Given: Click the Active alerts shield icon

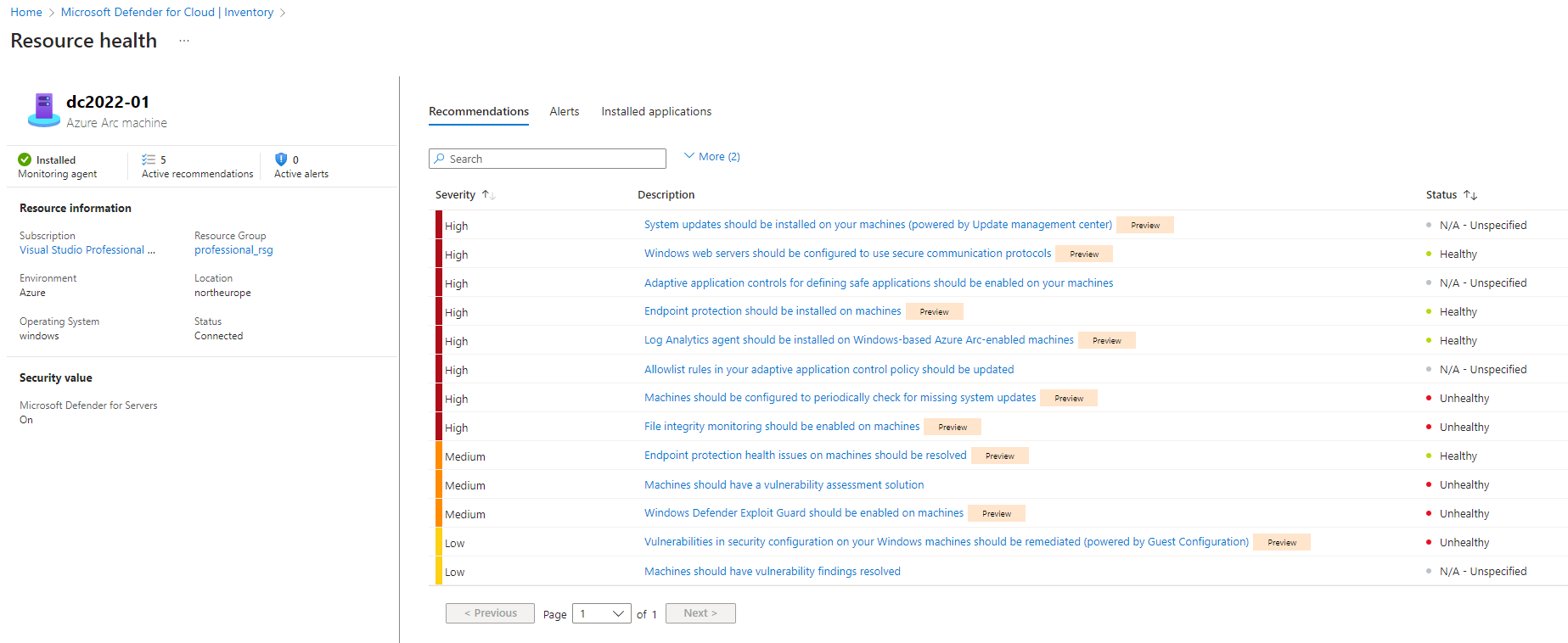Looking at the screenshot, I should point(281,159).
